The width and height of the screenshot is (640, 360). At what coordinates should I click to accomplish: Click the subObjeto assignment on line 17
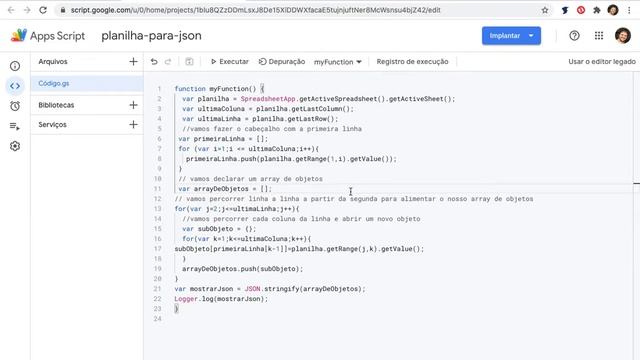click(x=299, y=249)
